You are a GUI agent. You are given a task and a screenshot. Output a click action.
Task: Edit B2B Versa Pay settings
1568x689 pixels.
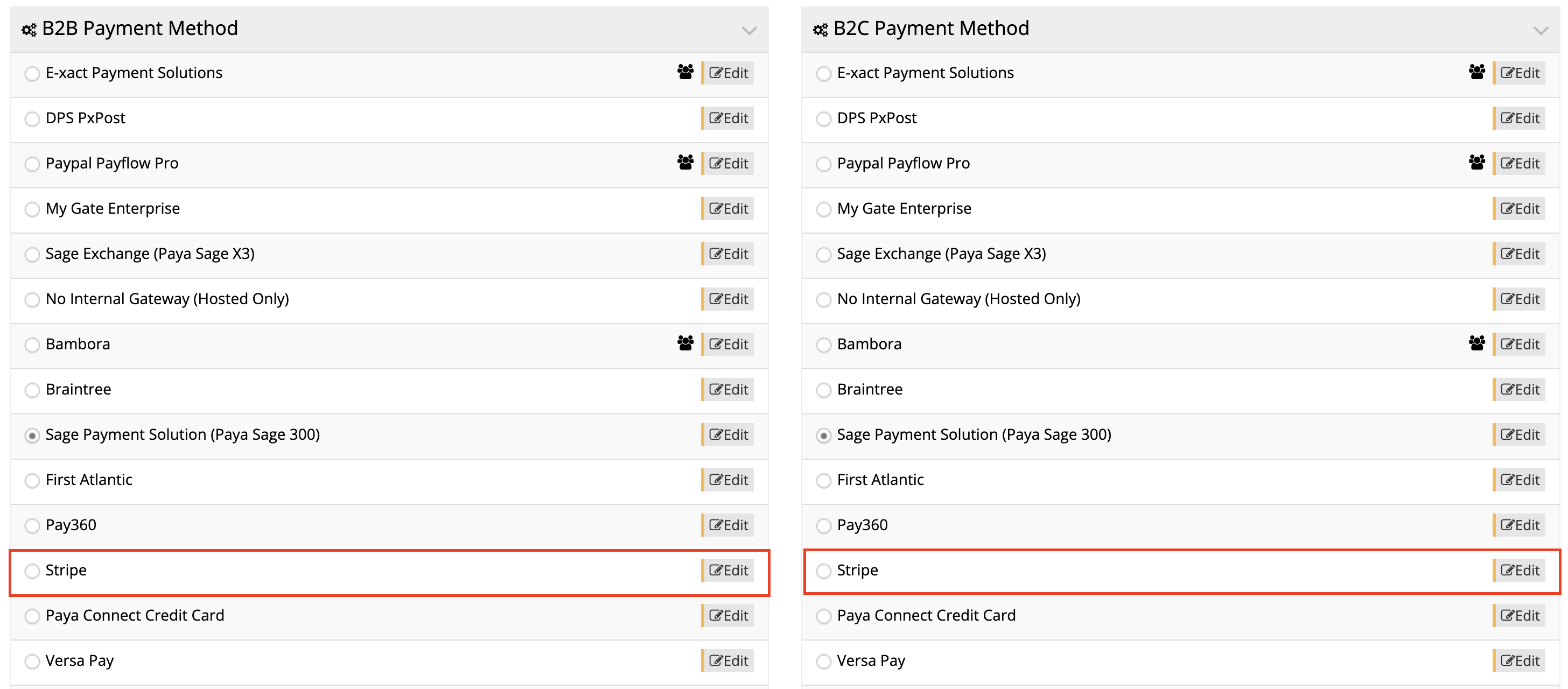coord(728,661)
